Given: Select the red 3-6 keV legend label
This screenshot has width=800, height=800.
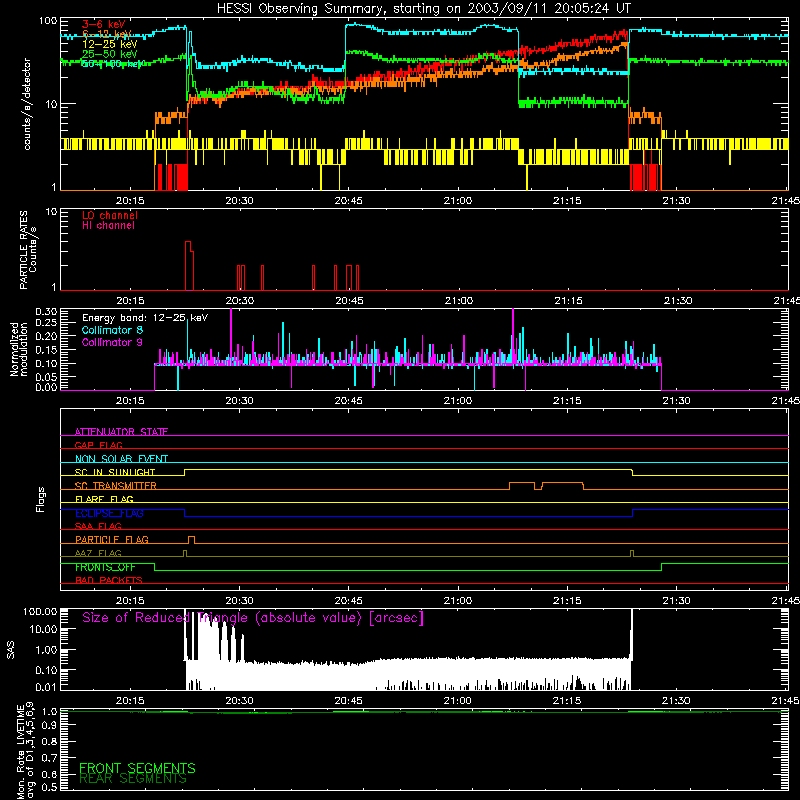Looking at the screenshot, I should [x=103, y=24].
